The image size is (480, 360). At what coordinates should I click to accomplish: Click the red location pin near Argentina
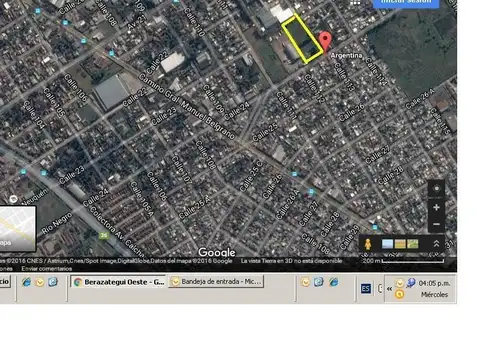click(x=325, y=42)
